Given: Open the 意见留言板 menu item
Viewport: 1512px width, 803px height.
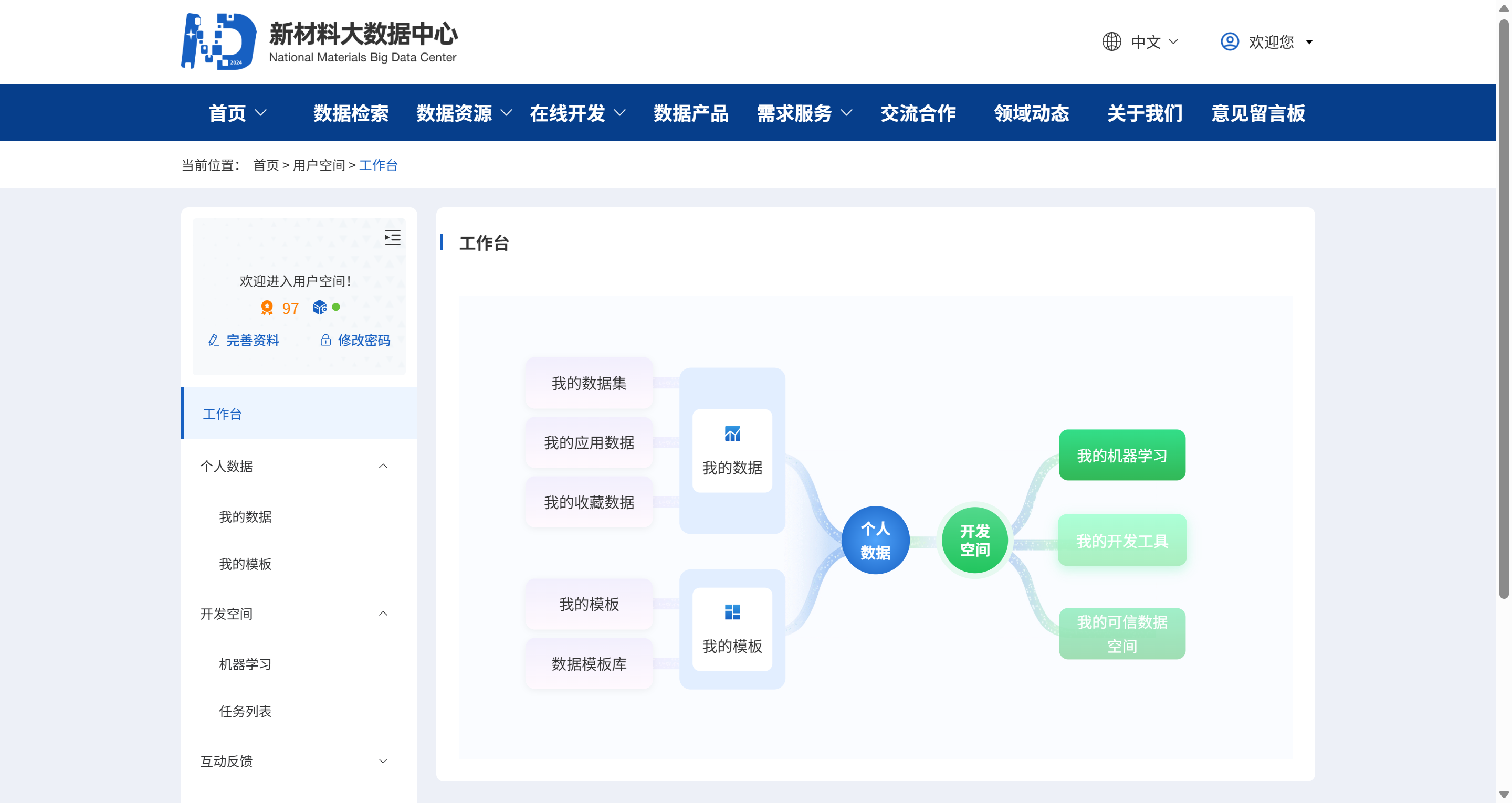Looking at the screenshot, I should 1258,113.
